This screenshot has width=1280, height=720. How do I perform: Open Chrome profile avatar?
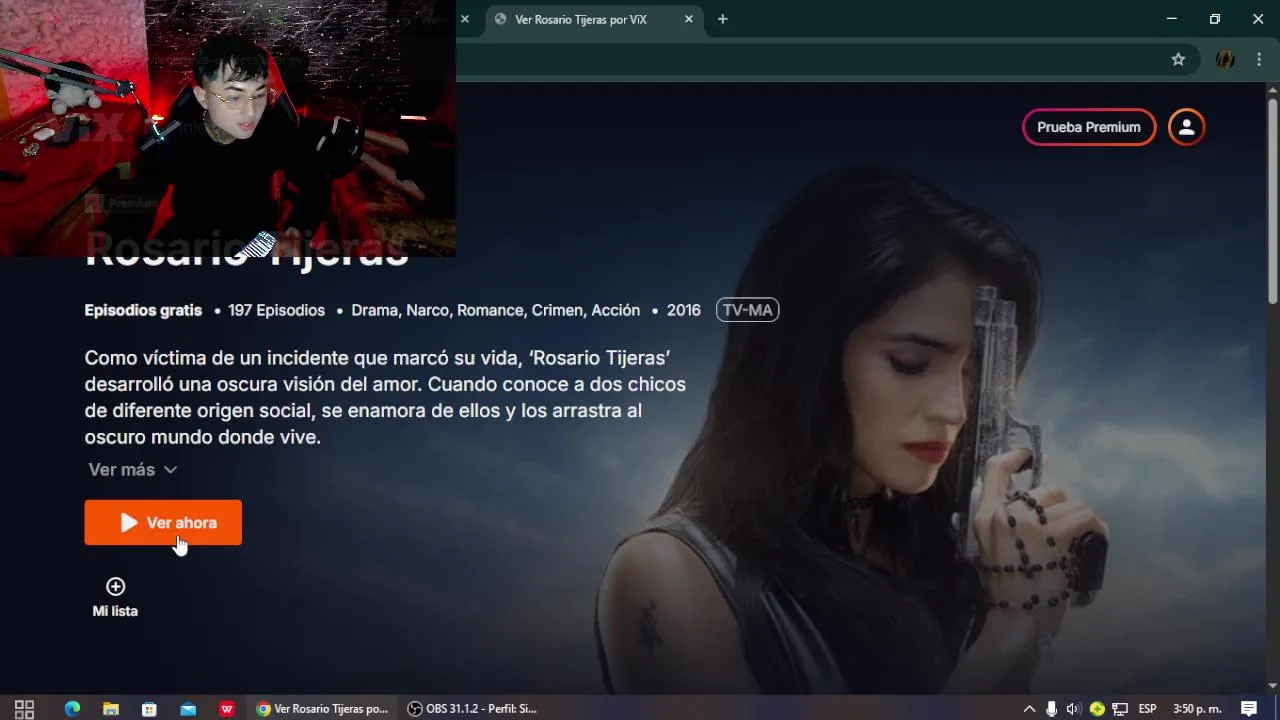1225,59
